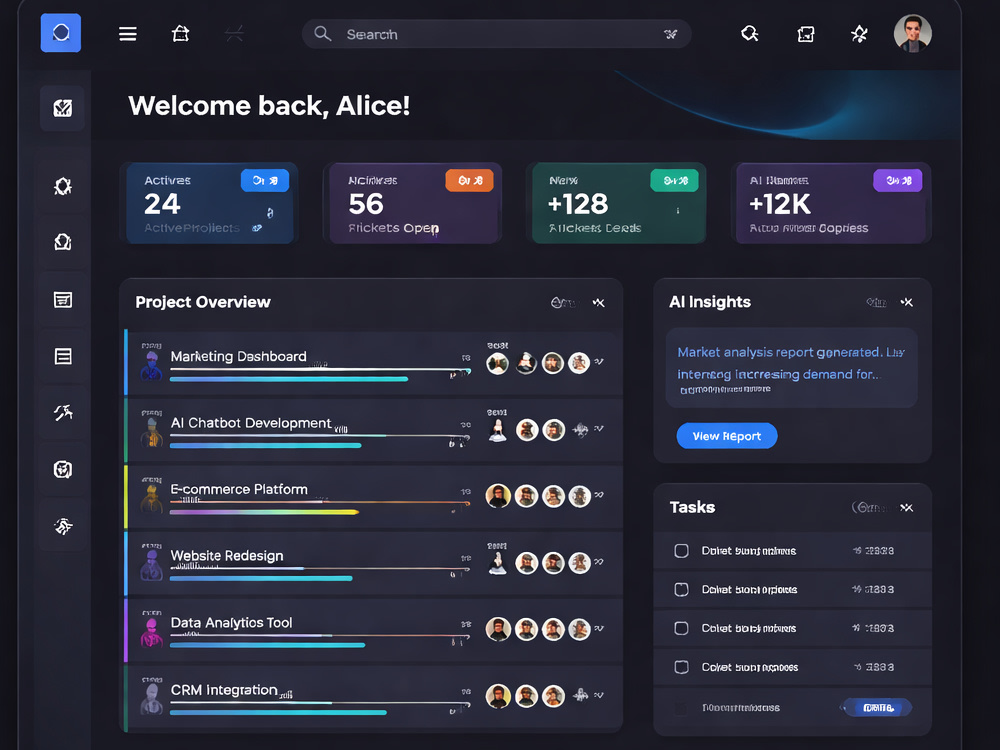This screenshot has width=1000, height=750.
Task: Check the first task checkbox
Action: pyautogui.click(x=681, y=550)
